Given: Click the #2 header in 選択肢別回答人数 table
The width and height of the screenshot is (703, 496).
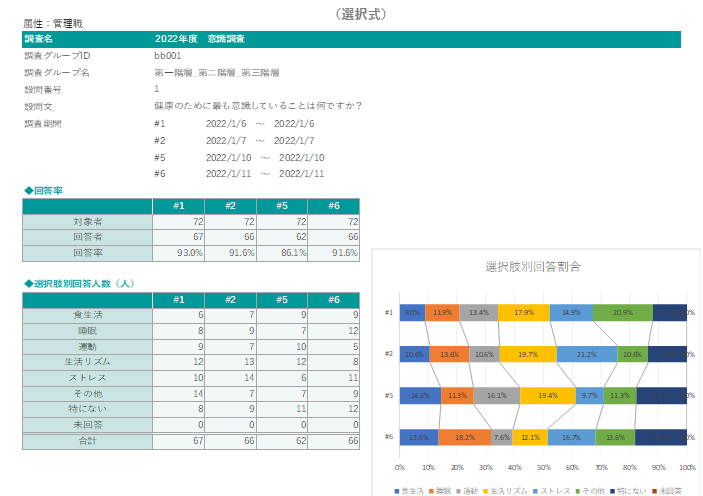Looking at the screenshot, I should [230, 300].
